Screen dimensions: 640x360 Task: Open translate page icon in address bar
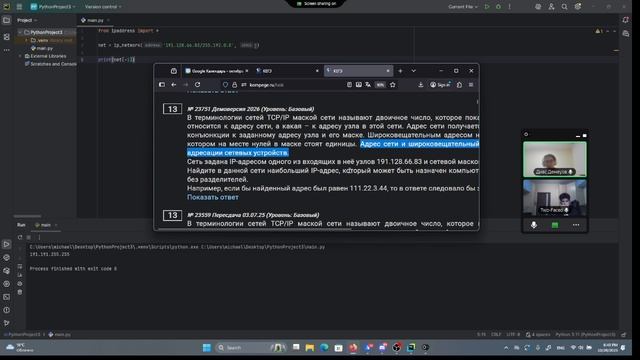(x=368, y=85)
